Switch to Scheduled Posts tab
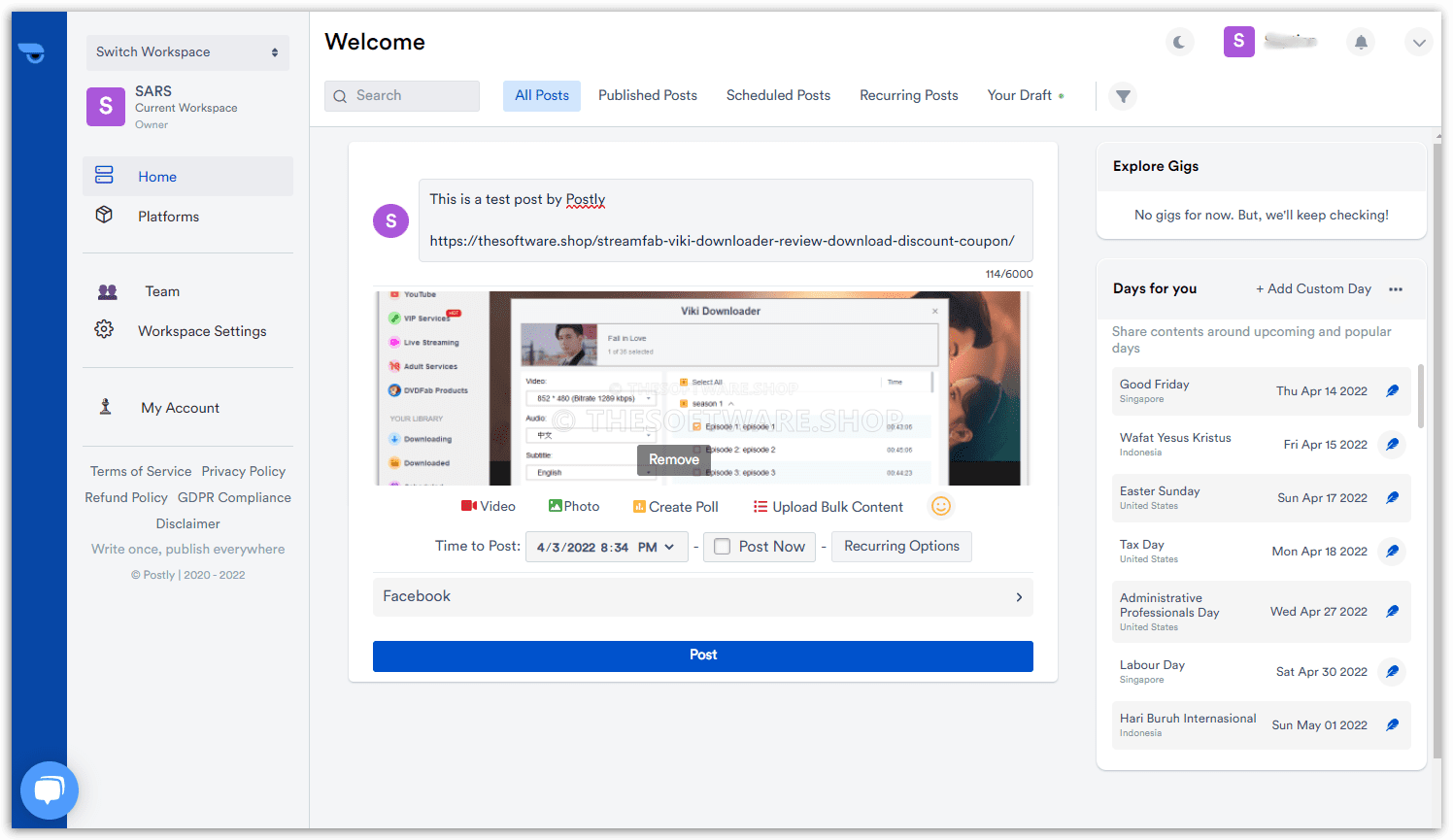This screenshot has width=1453, height=840. point(778,95)
